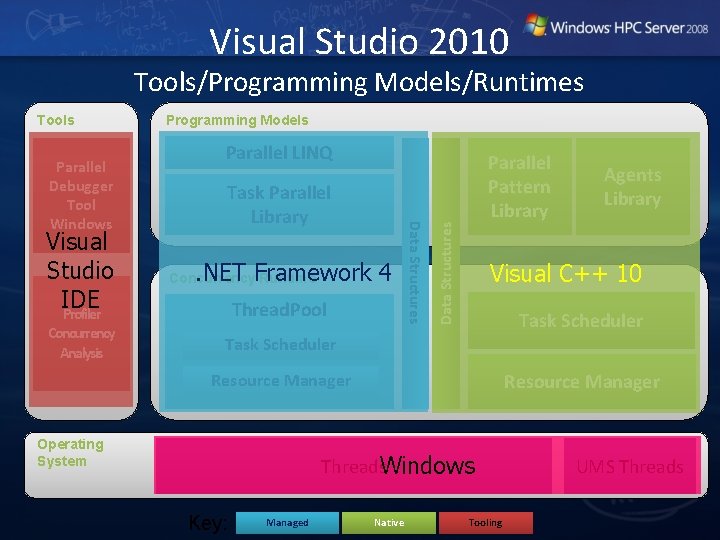
Task: Click the Windows HPC Server 2008 logo
Action: coord(616,26)
